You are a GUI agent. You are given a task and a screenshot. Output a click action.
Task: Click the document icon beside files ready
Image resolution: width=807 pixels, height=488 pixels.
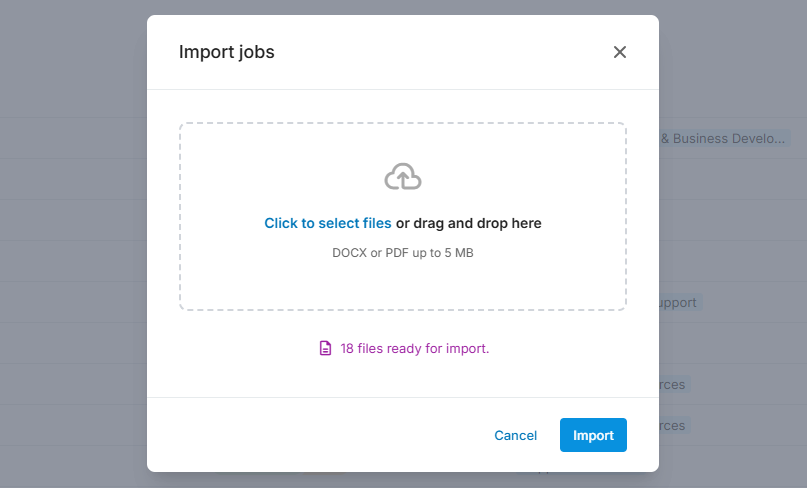[325, 349]
